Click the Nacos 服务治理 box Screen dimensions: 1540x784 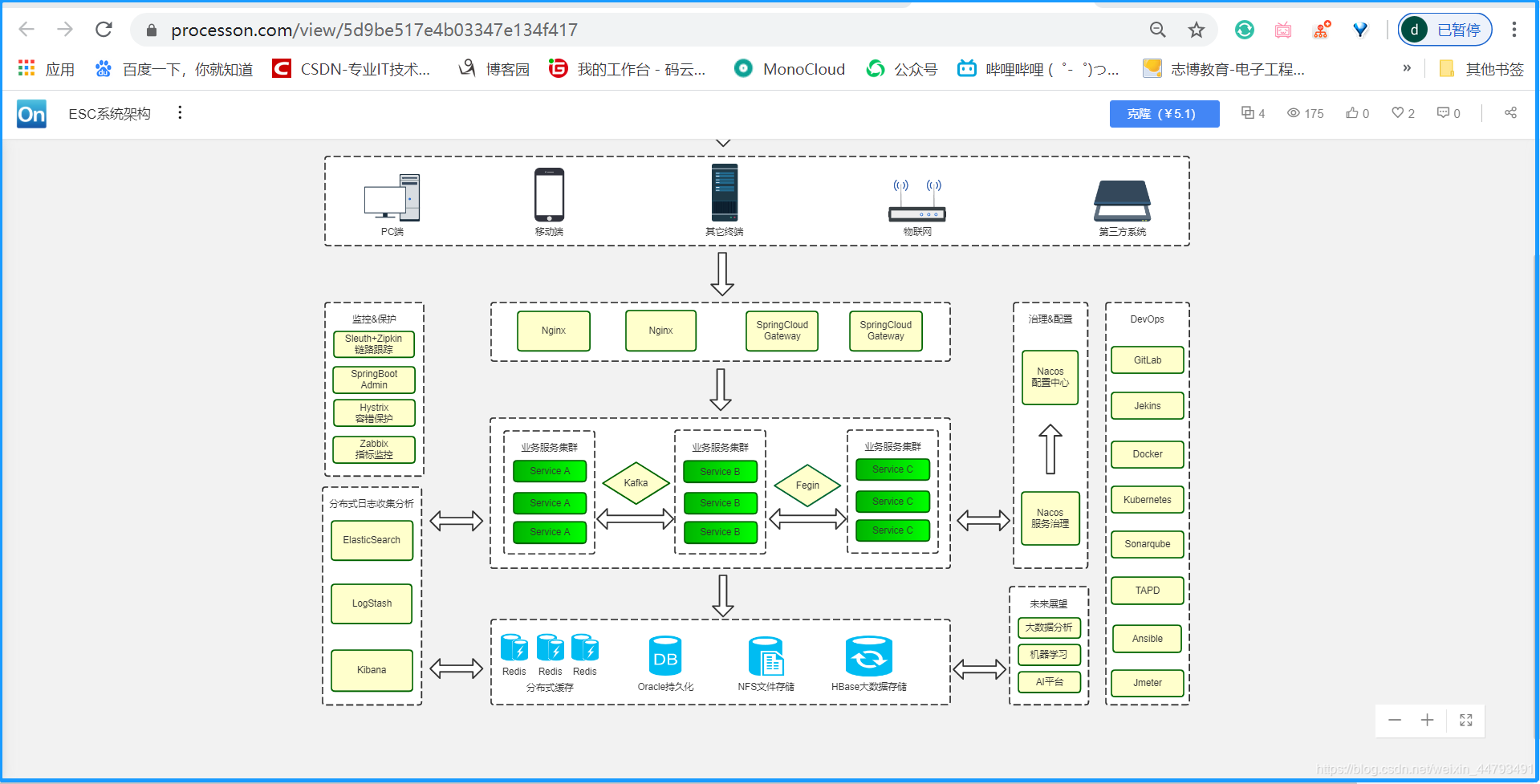point(1050,518)
